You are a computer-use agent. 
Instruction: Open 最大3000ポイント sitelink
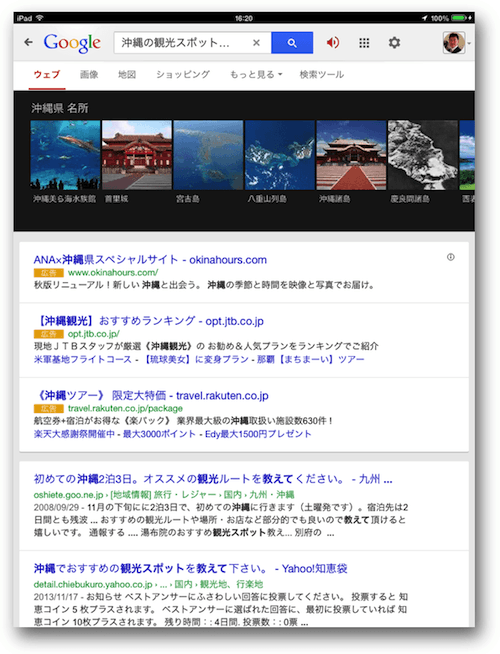(x=159, y=434)
